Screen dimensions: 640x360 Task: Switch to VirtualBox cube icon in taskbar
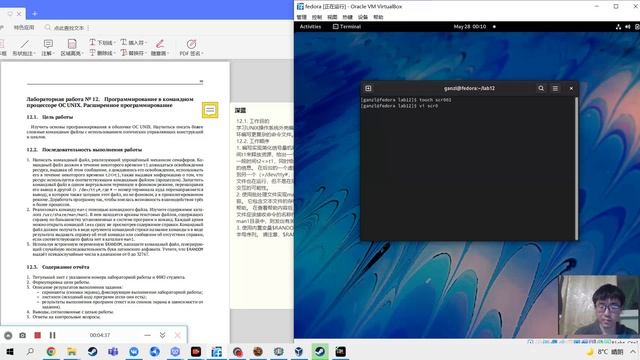coord(299,351)
